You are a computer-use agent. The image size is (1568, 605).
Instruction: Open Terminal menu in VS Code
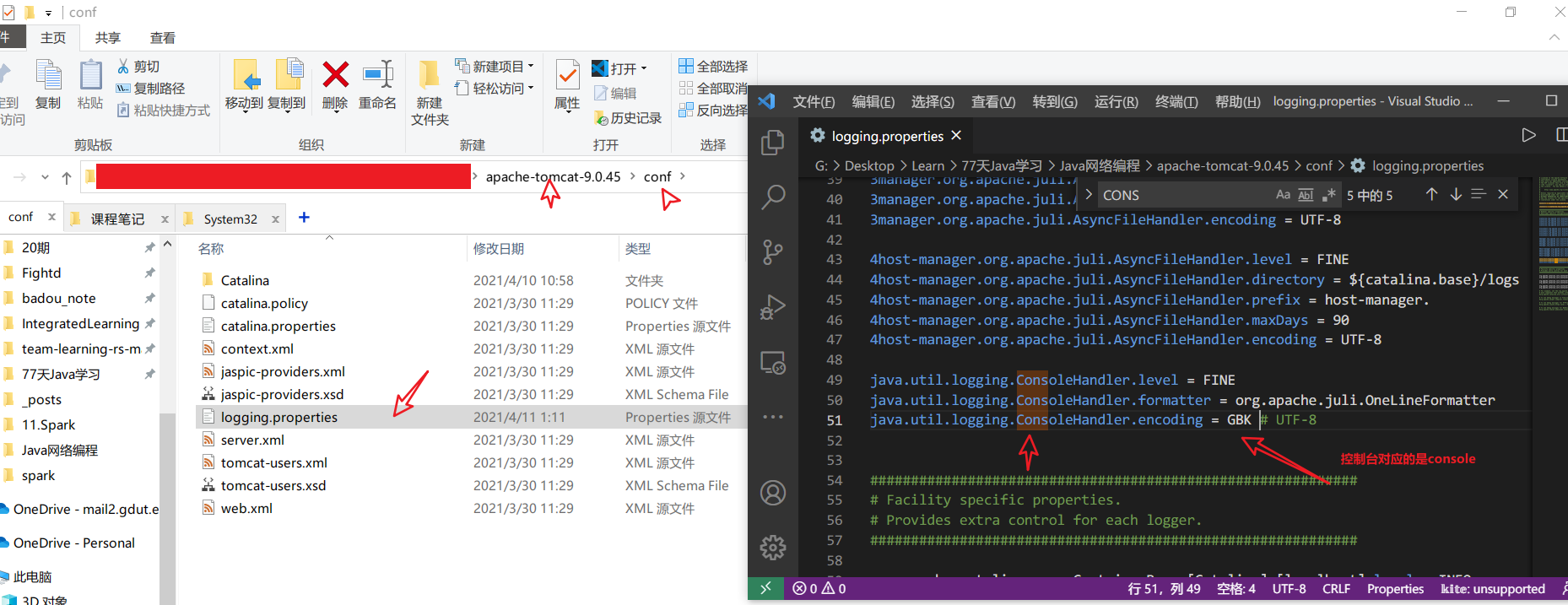point(1176,101)
